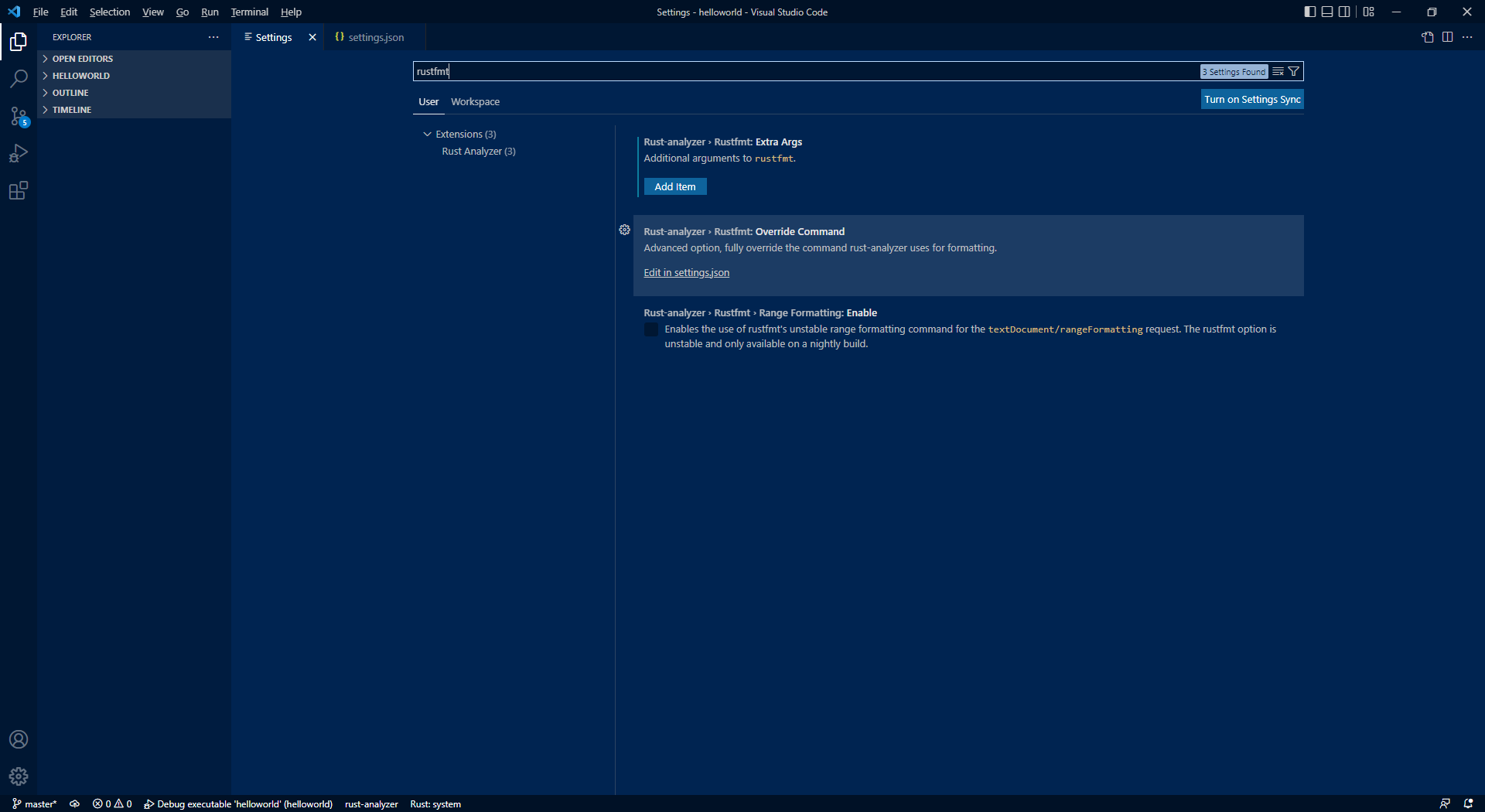Click the '3 Settings Found' badge
1485x812 pixels.
[x=1234, y=72]
